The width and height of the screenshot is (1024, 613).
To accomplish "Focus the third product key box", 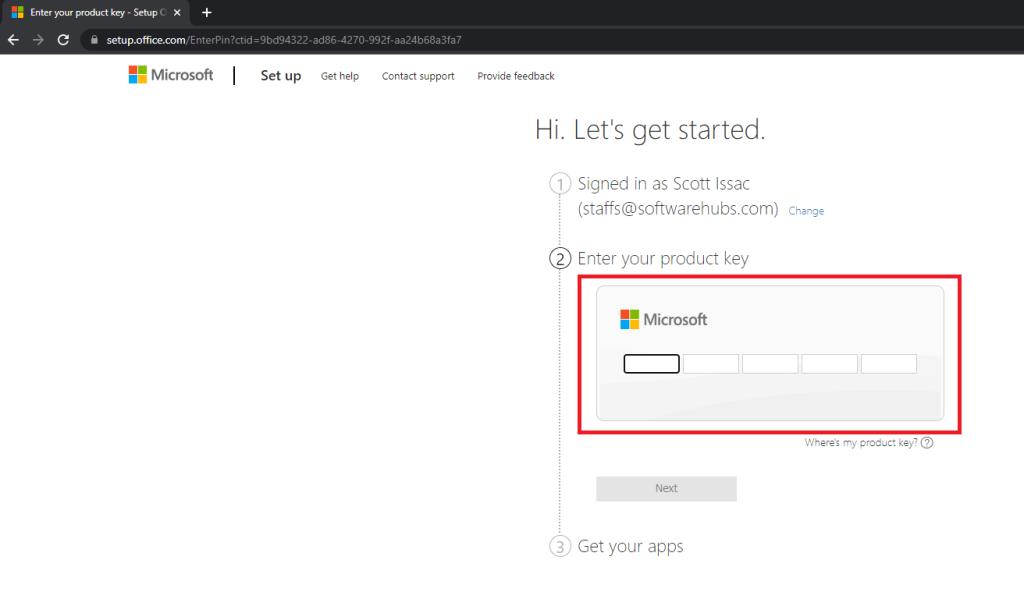I will coord(770,364).
